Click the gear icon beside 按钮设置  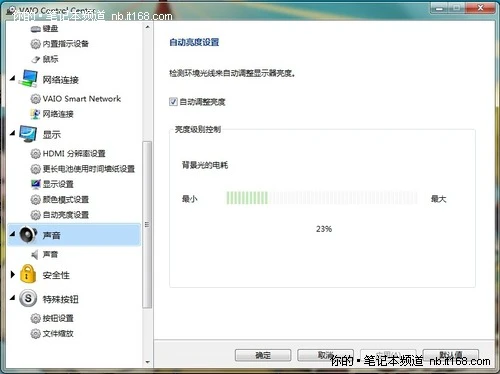click(x=36, y=318)
